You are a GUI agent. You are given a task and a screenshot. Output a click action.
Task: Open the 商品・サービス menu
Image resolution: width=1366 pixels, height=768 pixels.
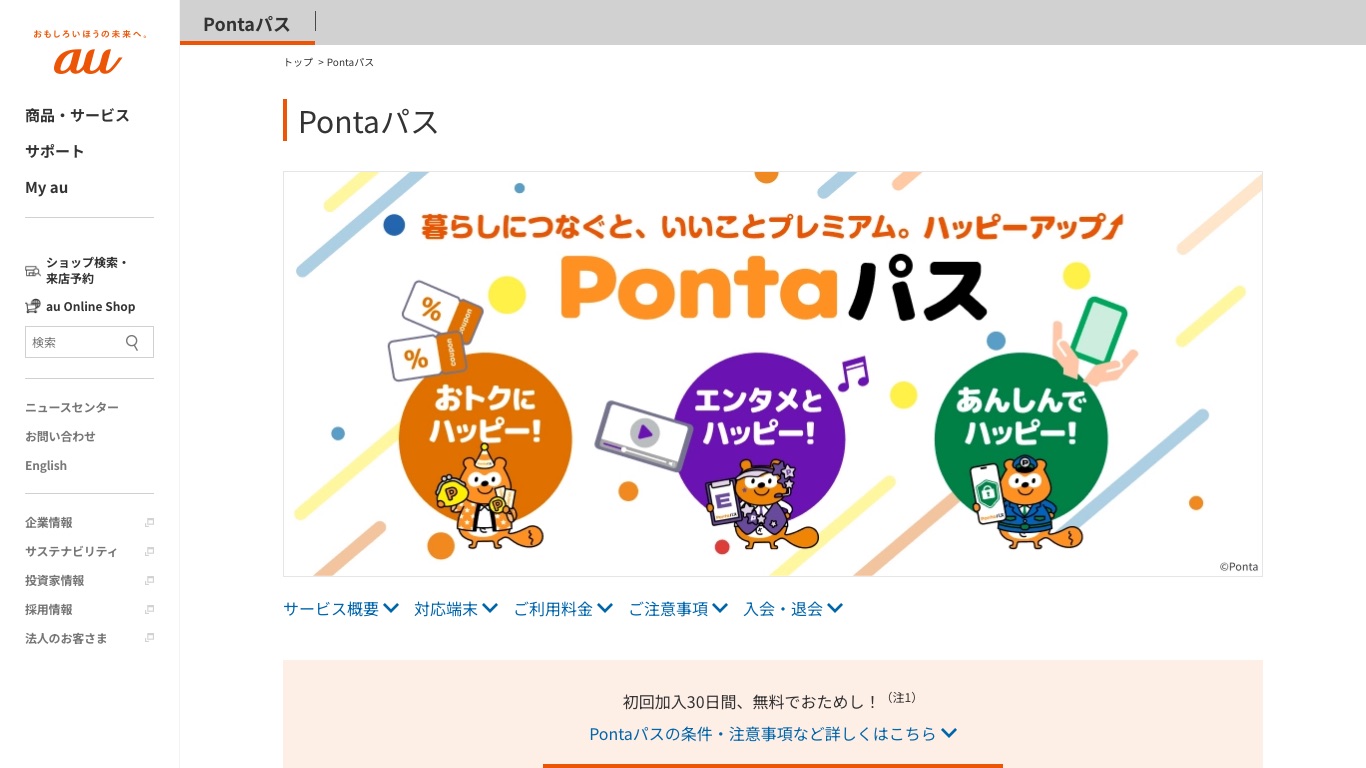tap(77, 115)
